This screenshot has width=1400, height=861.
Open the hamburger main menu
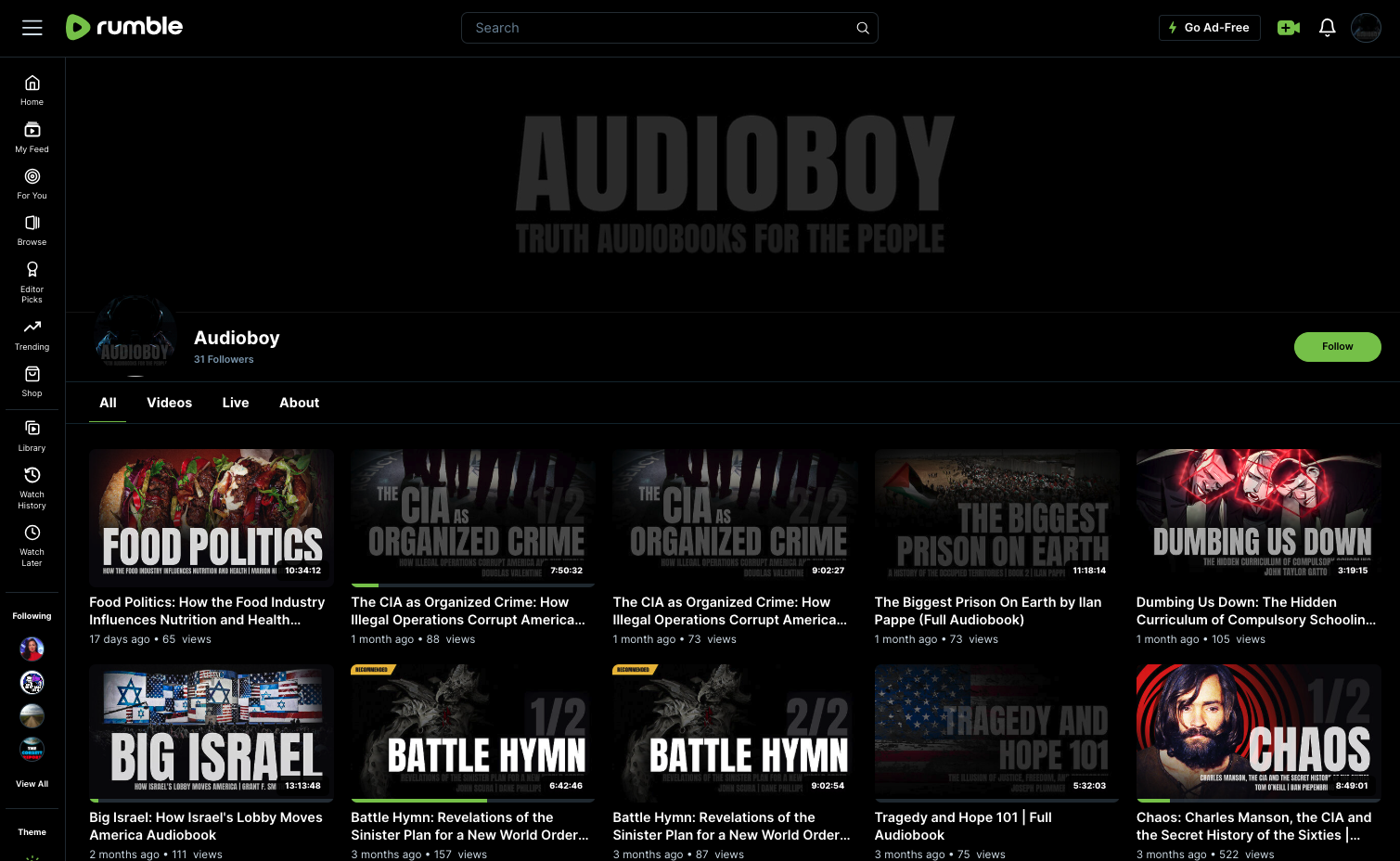point(32,28)
